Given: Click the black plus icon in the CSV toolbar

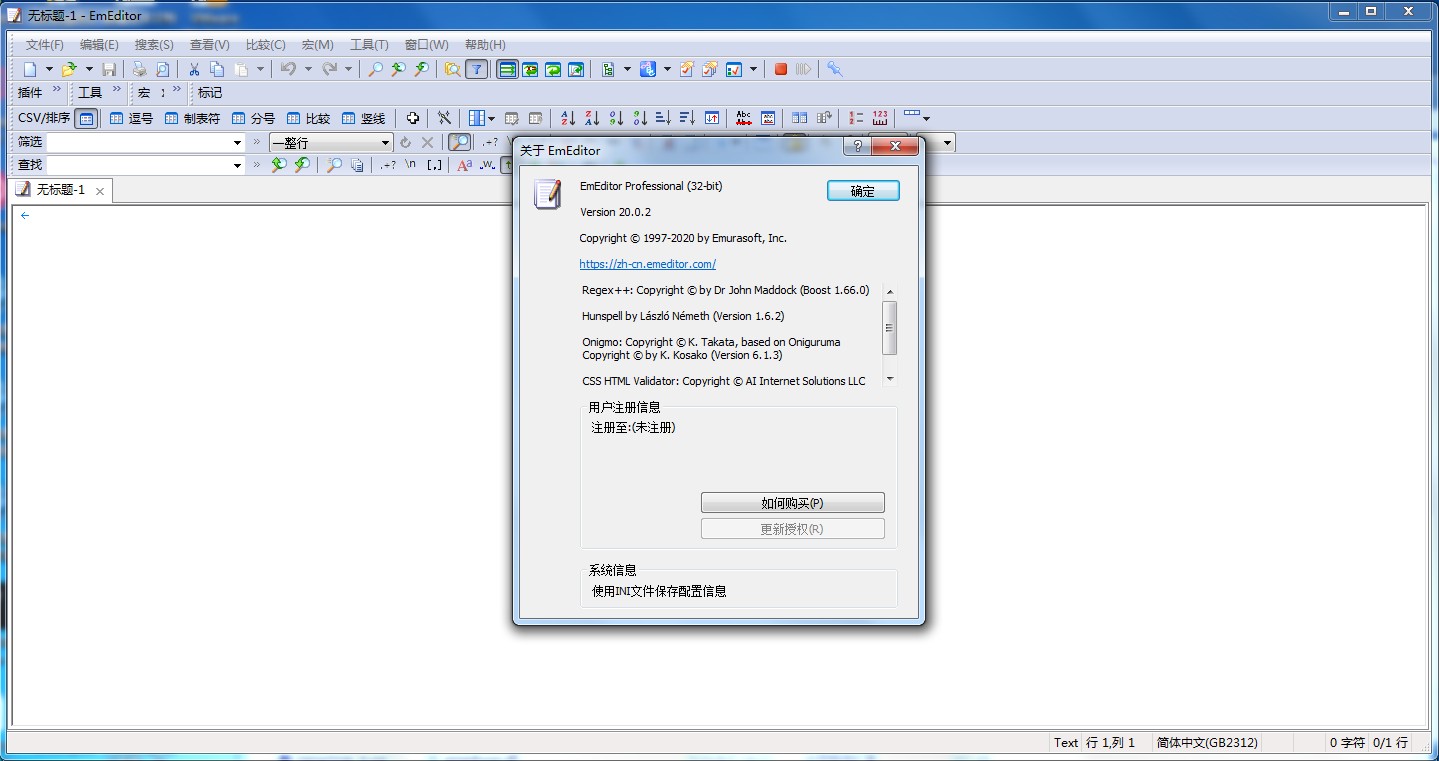Looking at the screenshot, I should tap(412, 118).
